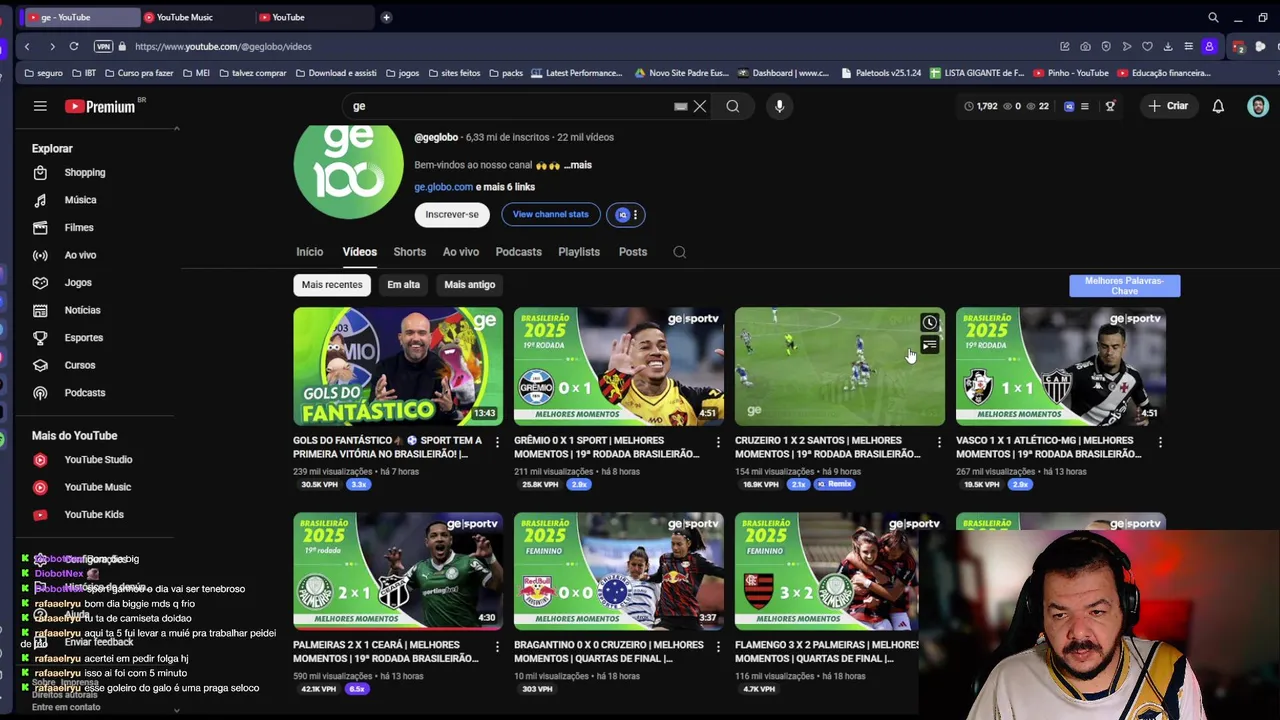Open the notifications bell
1280x720 pixels.
[1218, 106]
